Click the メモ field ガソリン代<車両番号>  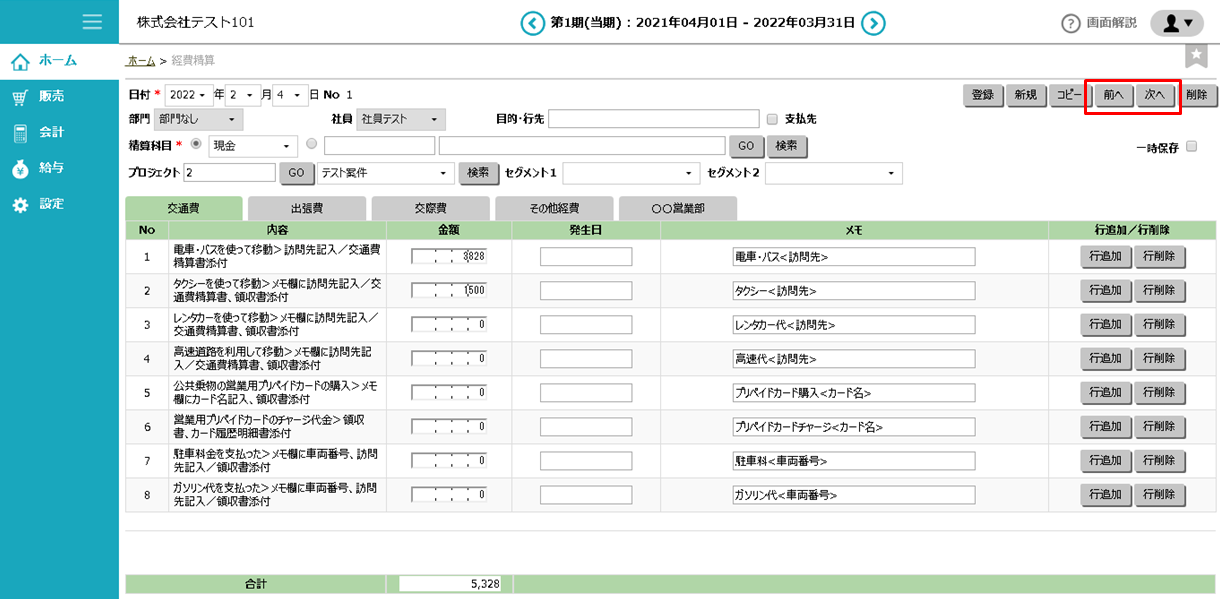(854, 495)
